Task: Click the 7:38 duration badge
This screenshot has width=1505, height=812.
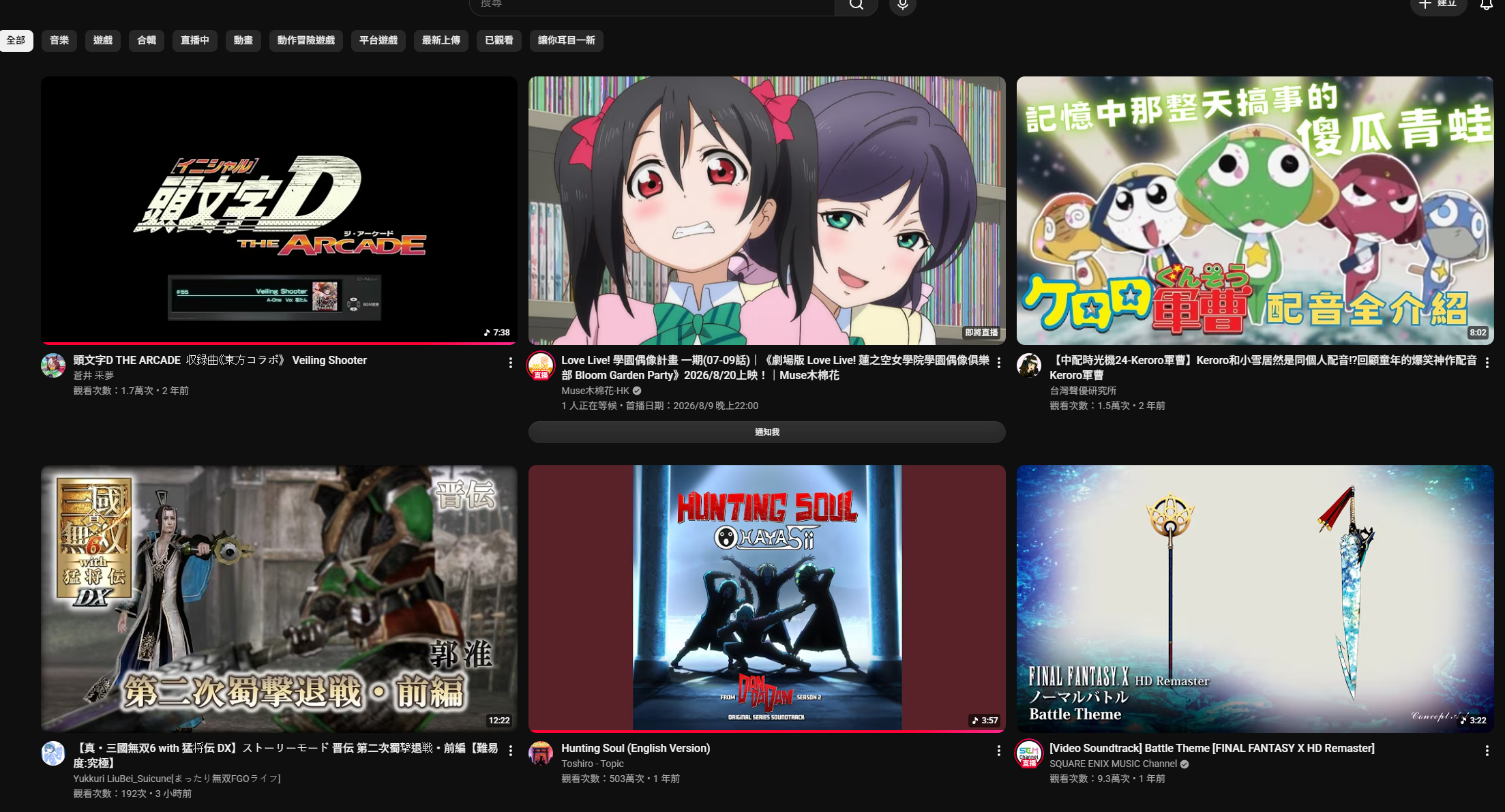Action: [497, 333]
